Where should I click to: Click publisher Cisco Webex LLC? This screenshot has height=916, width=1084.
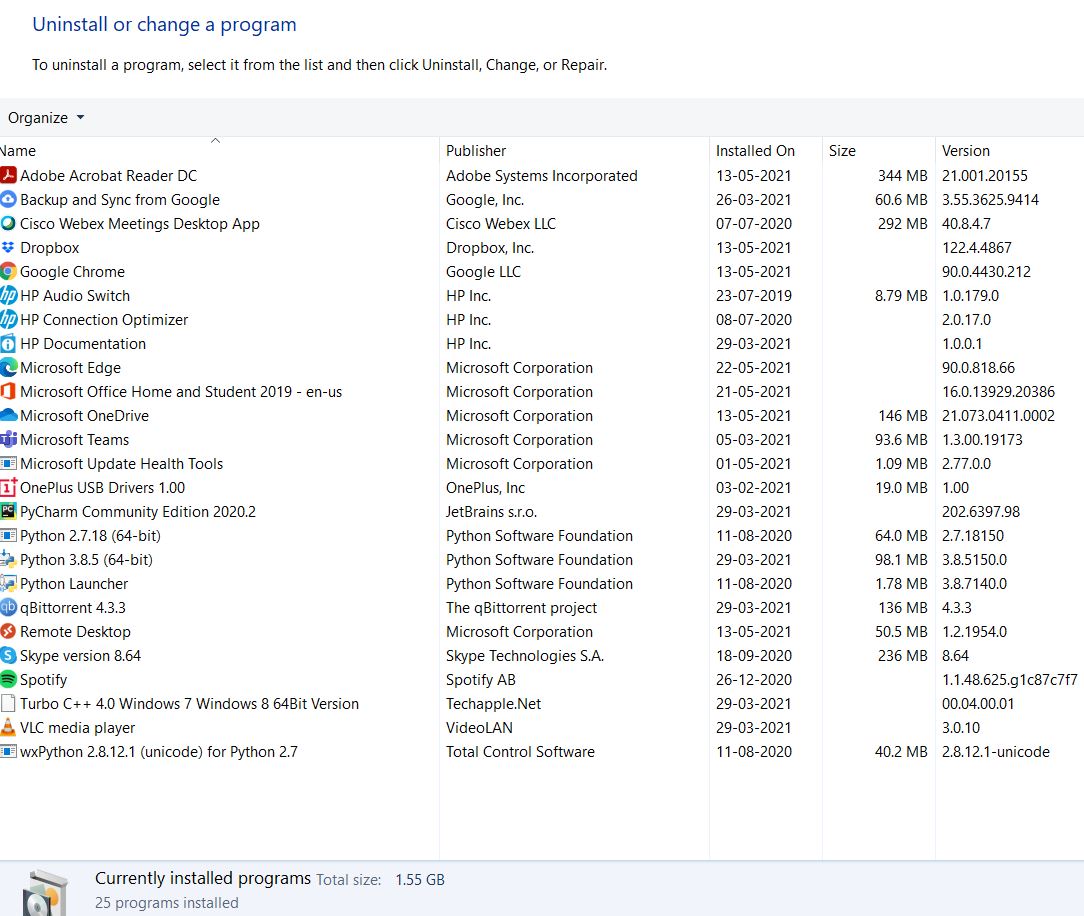pyautogui.click(x=501, y=224)
